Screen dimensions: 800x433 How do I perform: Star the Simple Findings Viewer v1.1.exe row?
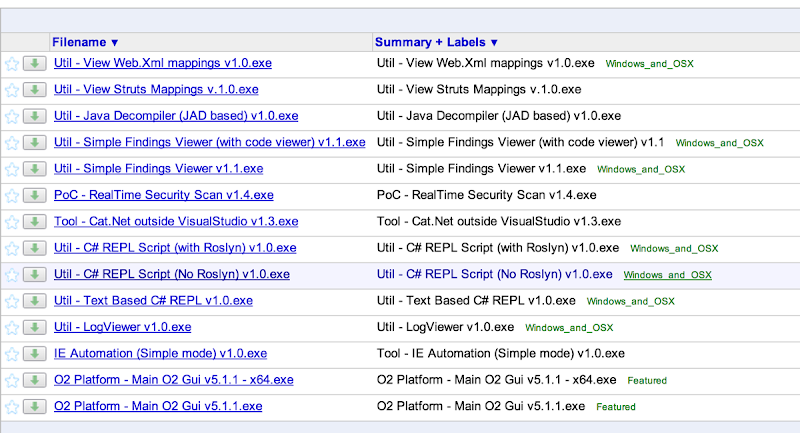(12, 169)
